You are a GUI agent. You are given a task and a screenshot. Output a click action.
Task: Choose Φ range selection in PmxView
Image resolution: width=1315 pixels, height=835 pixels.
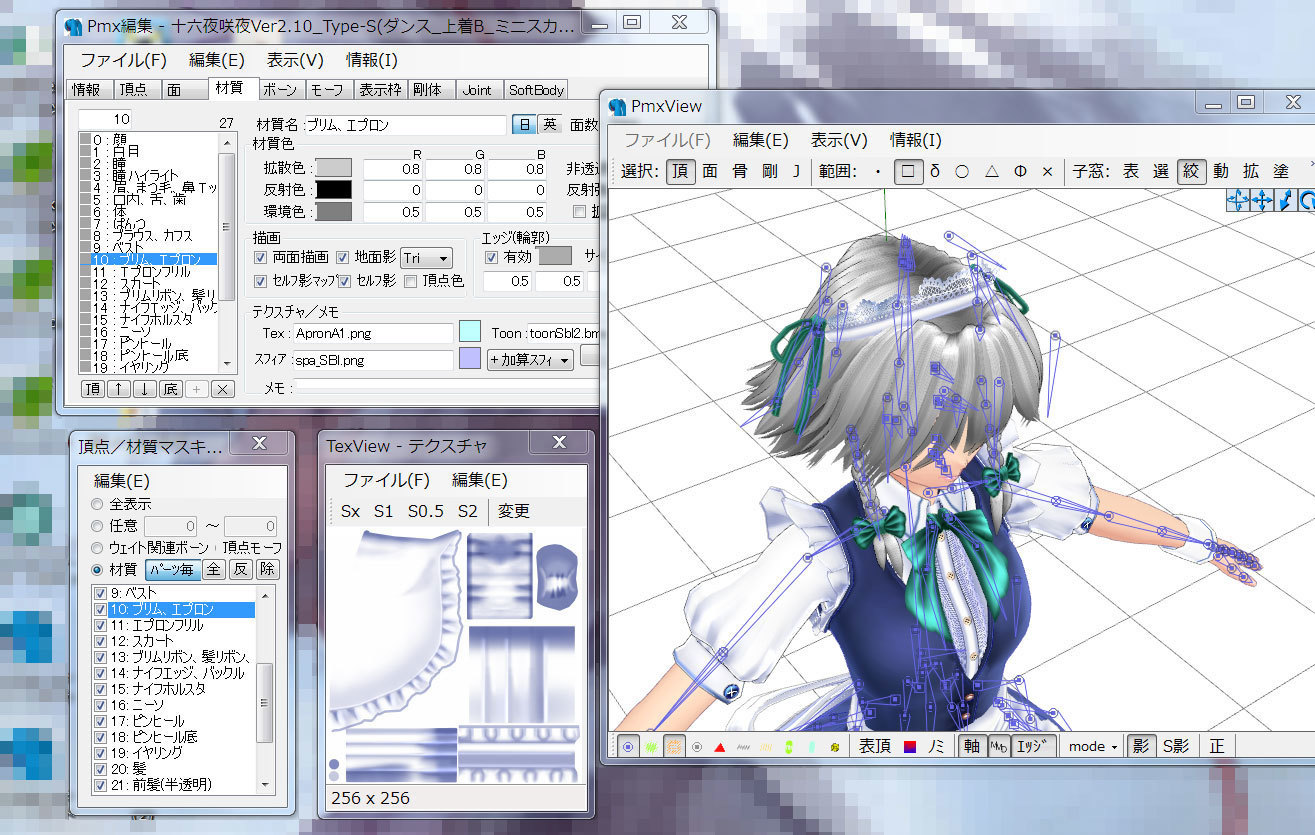tap(1020, 171)
